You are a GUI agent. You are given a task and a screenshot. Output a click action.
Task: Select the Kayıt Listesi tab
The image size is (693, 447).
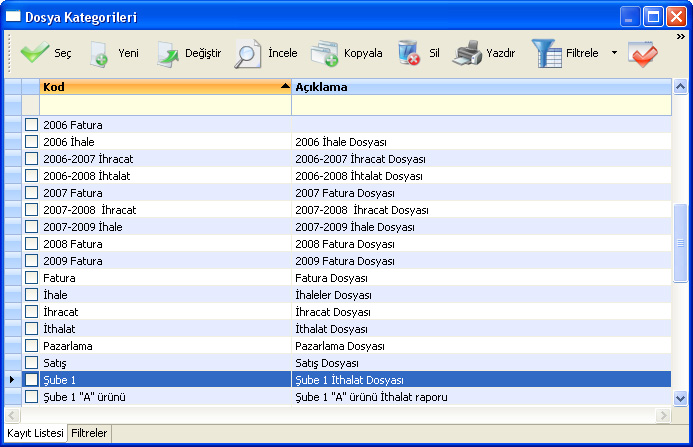pyautogui.click(x=34, y=433)
